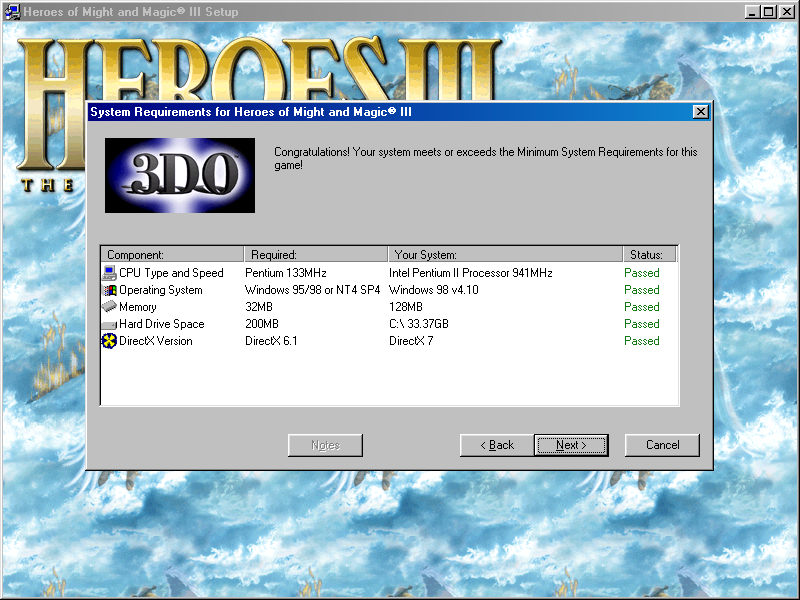Click the Operating System Windows flag icon
This screenshot has height=600, width=800.
click(x=109, y=290)
